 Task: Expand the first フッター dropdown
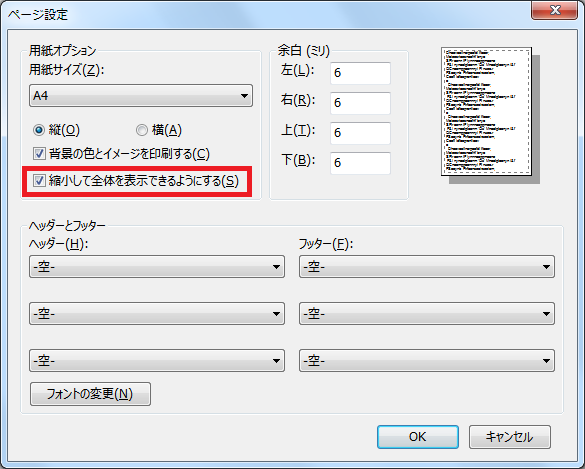(427, 267)
